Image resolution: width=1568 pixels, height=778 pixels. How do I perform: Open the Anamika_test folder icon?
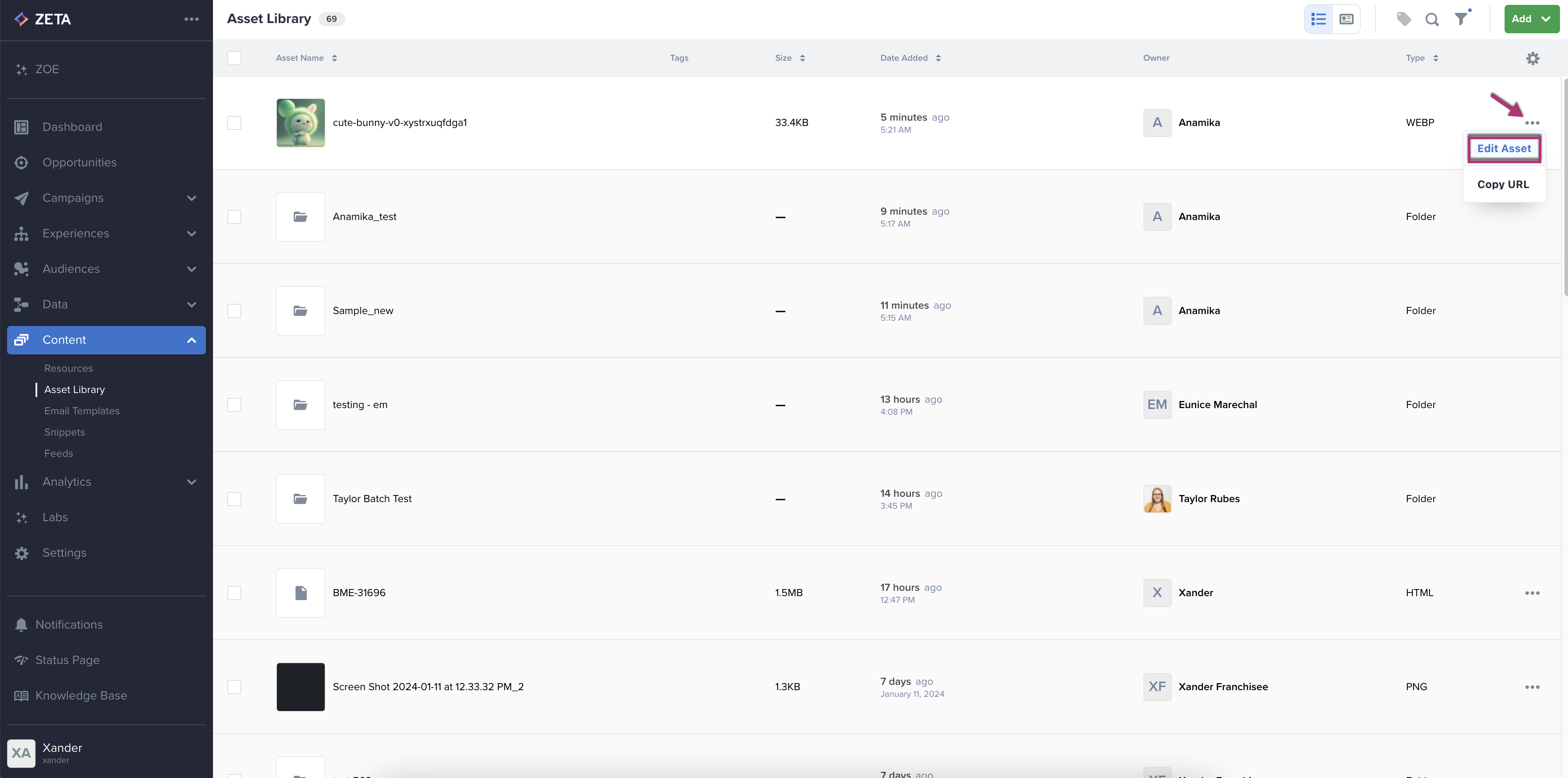coord(301,216)
